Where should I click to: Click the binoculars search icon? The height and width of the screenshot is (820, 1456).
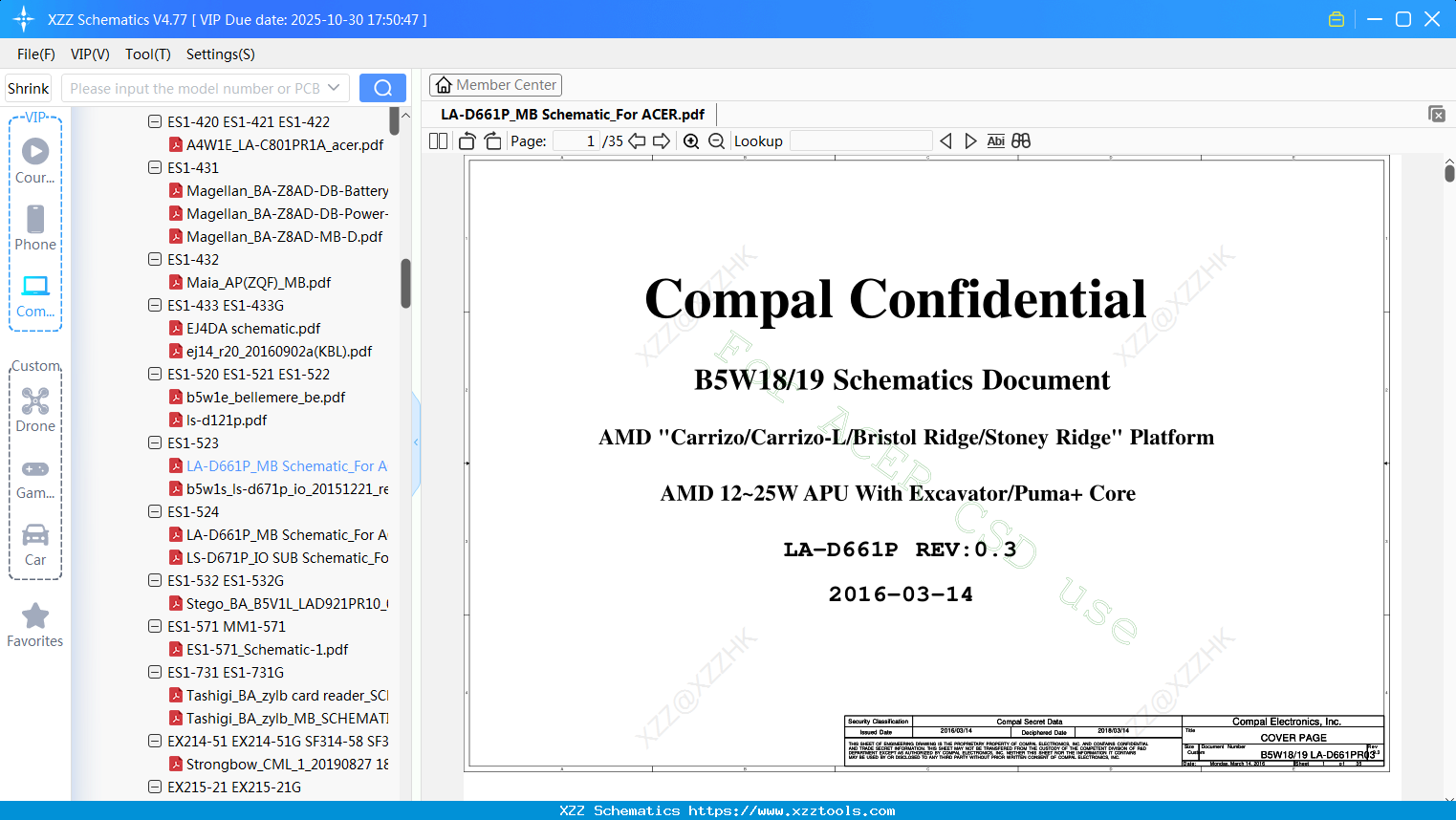coord(1021,141)
